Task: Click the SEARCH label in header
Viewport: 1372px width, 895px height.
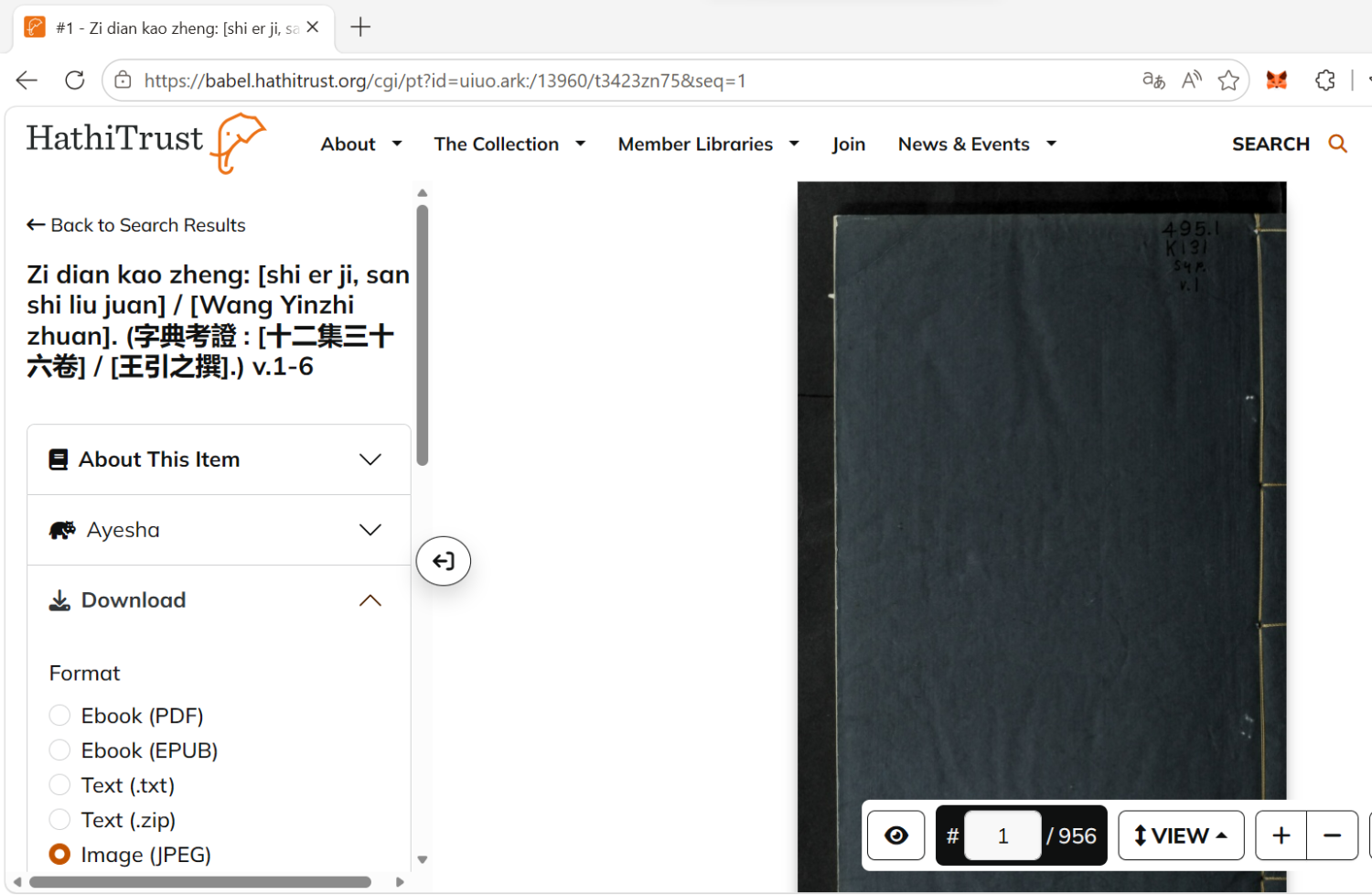Action: 1270,144
